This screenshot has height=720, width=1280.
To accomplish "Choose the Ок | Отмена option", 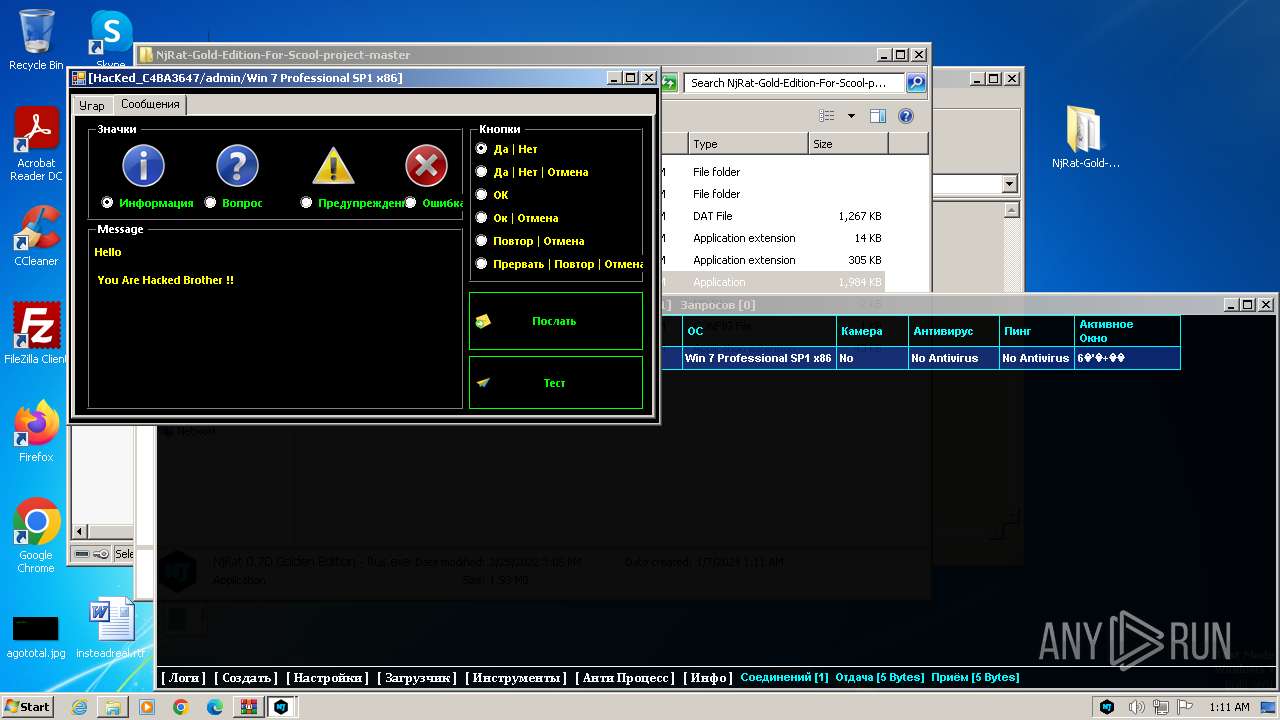I will [x=481, y=217].
